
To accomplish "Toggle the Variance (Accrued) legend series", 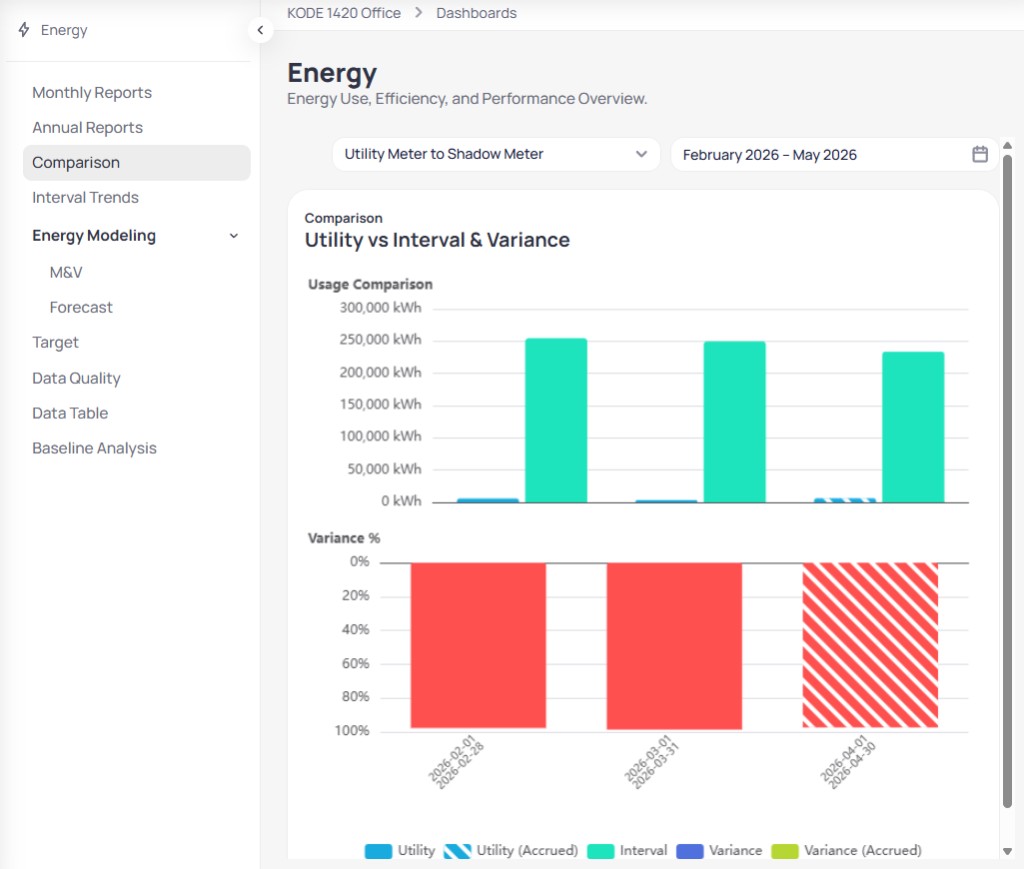I will click(x=846, y=851).
